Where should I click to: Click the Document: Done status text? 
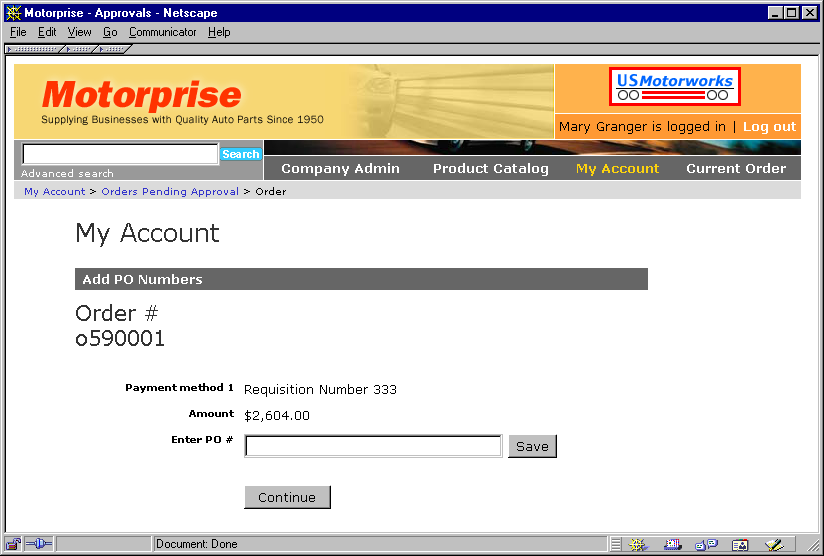click(x=197, y=544)
